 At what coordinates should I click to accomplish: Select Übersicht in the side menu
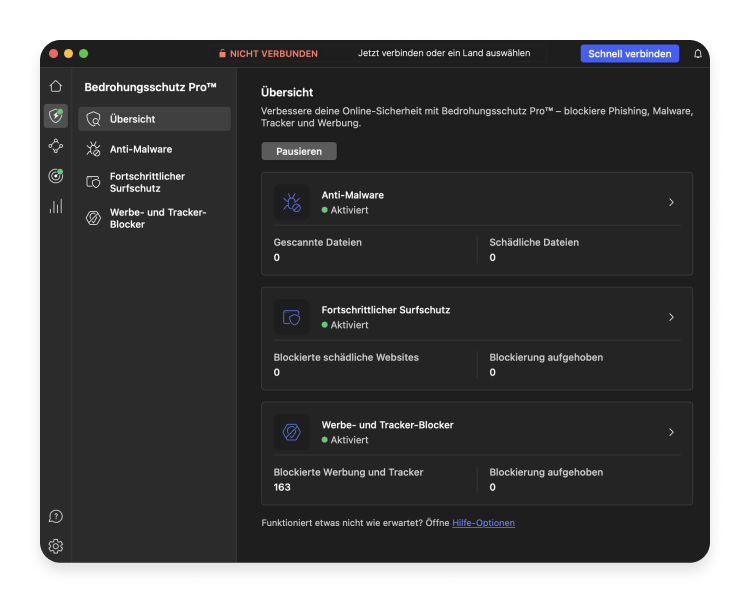154,119
